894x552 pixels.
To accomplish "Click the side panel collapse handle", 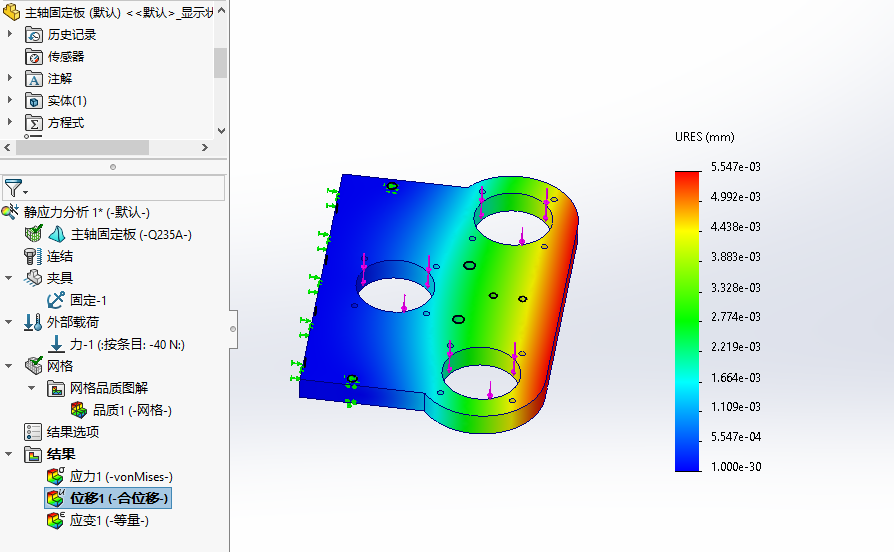I will [233, 329].
